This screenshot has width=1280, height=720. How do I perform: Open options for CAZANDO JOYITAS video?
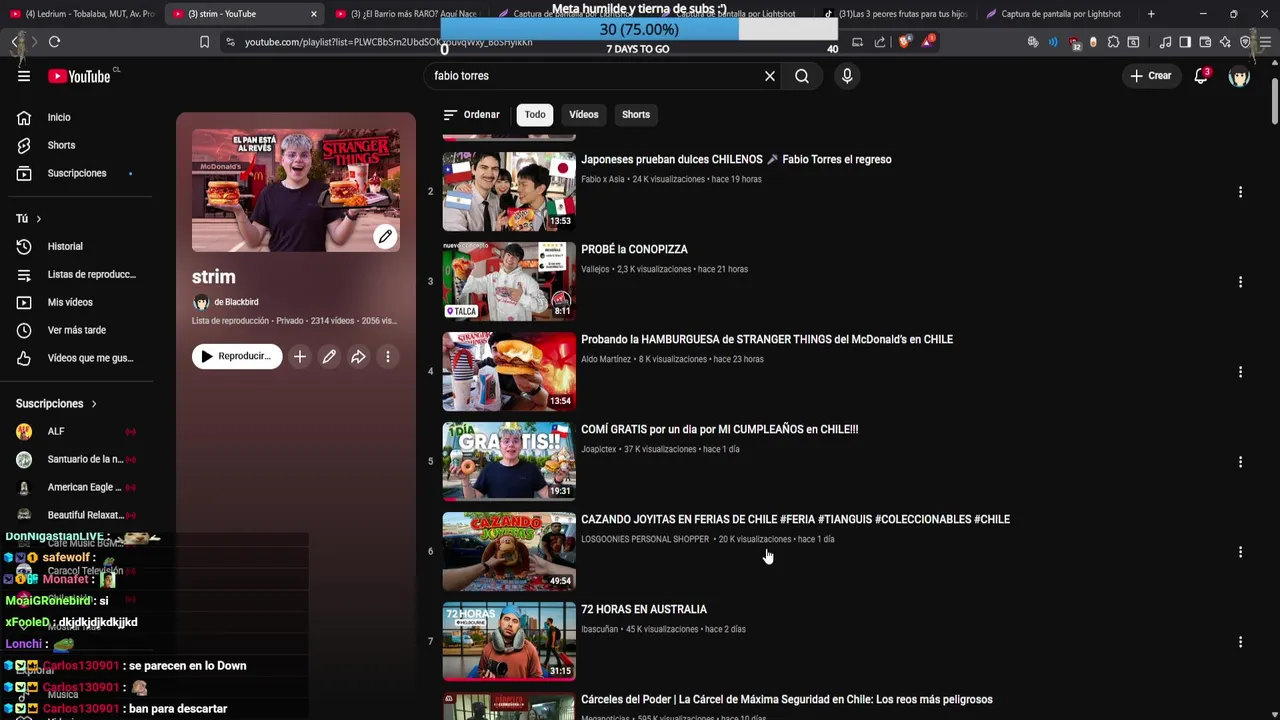tap(1240, 552)
